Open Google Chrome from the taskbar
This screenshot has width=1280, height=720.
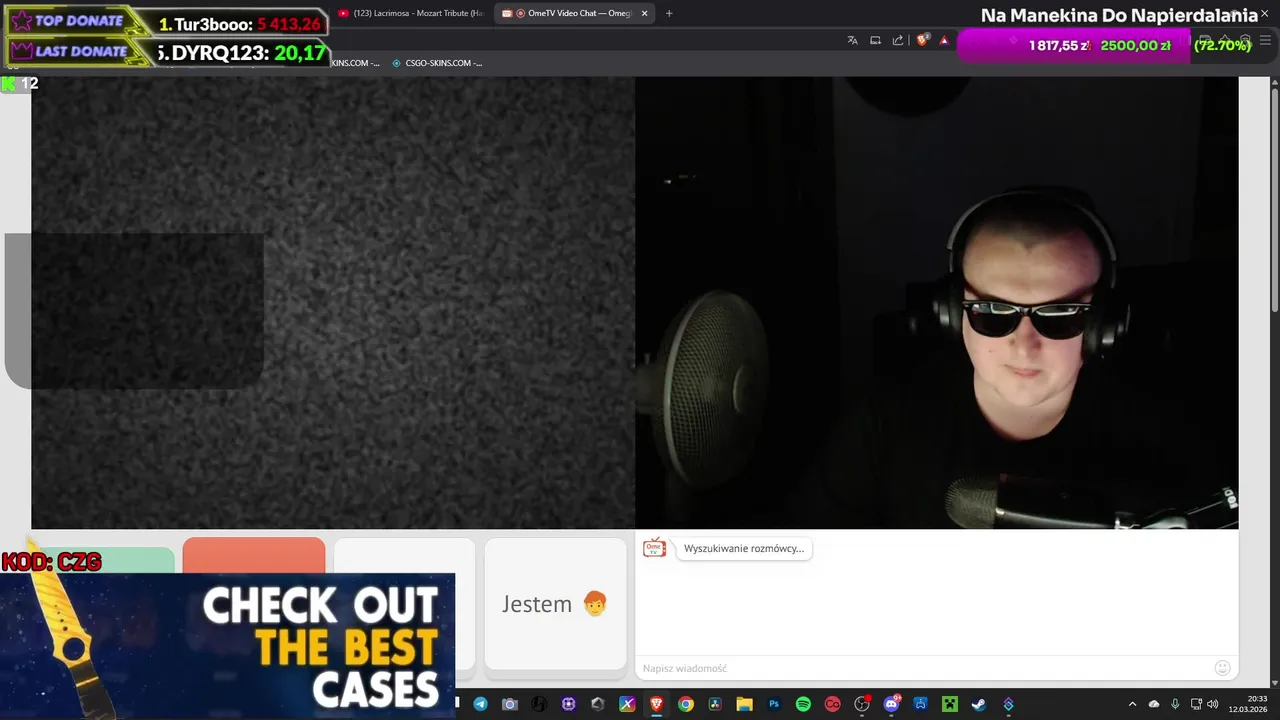(685, 704)
